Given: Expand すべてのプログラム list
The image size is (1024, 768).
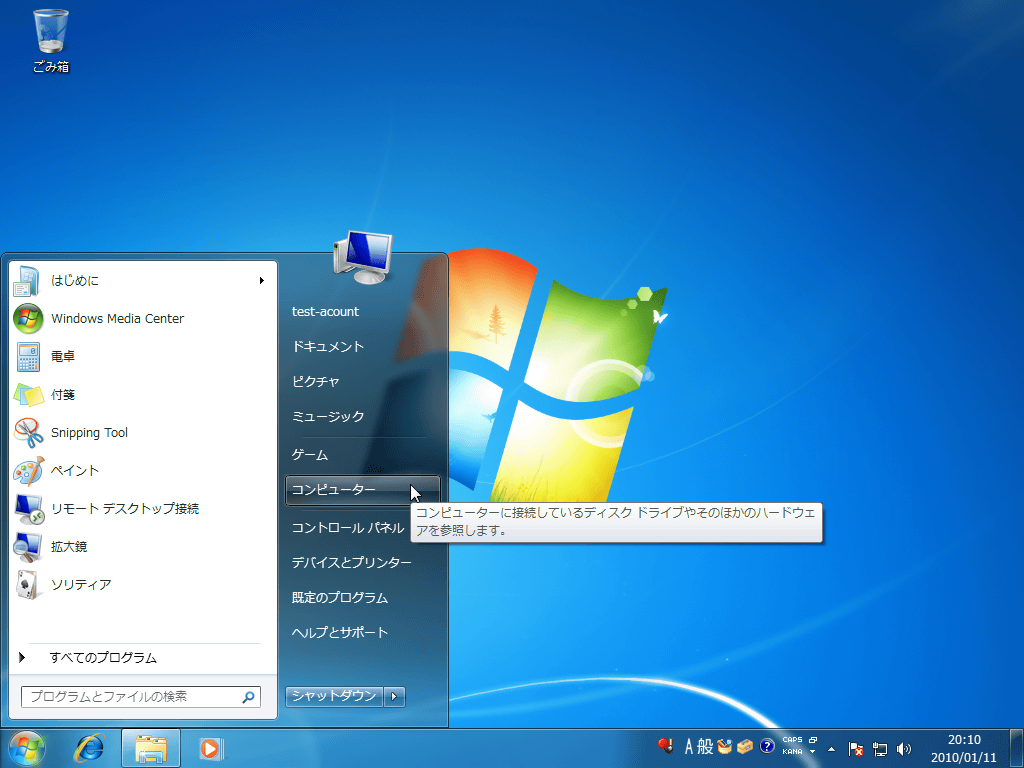Looking at the screenshot, I should tap(140, 658).
